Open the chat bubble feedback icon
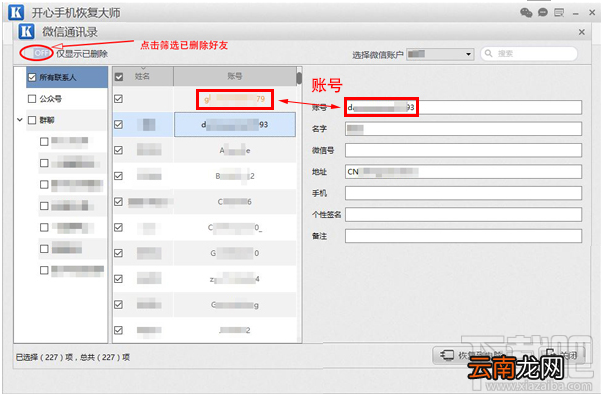Viewport: 601px width, 396px height. tap(543, 13)
